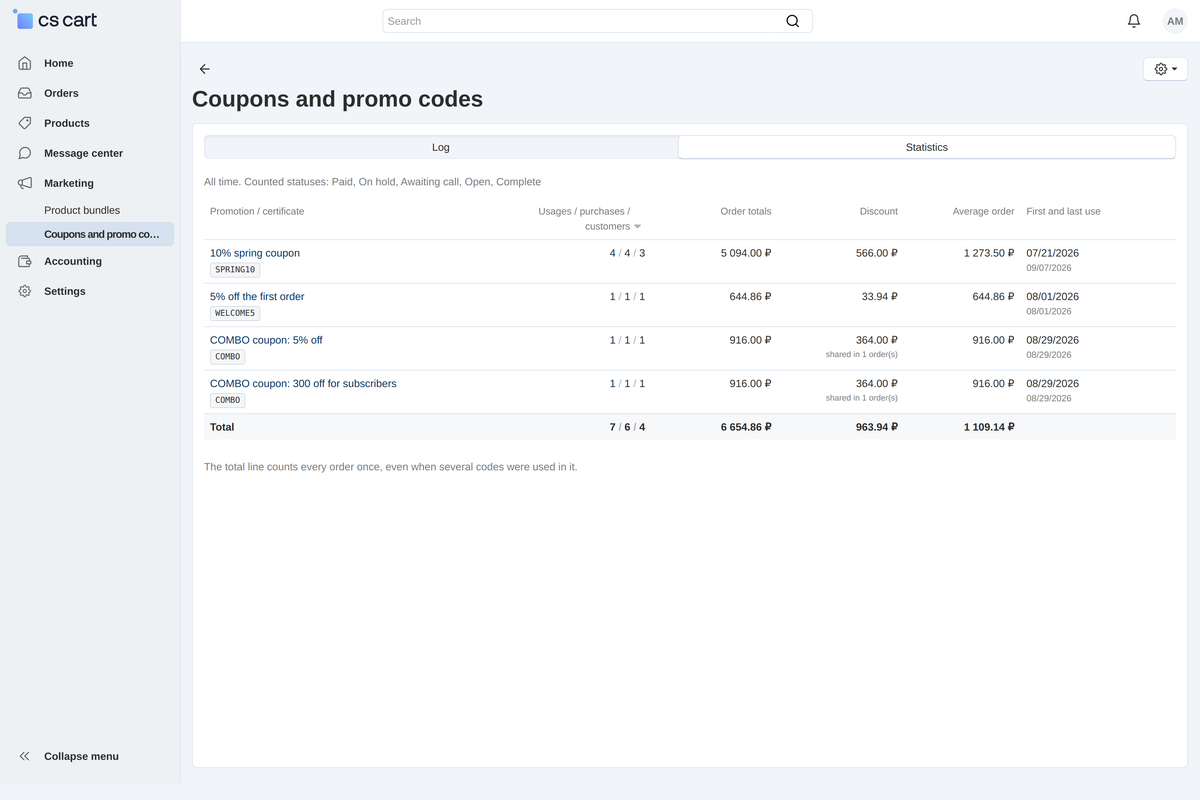Open 5% off the first order link
The height and width of the screenshot is (800, 1200).
(257, 296)
